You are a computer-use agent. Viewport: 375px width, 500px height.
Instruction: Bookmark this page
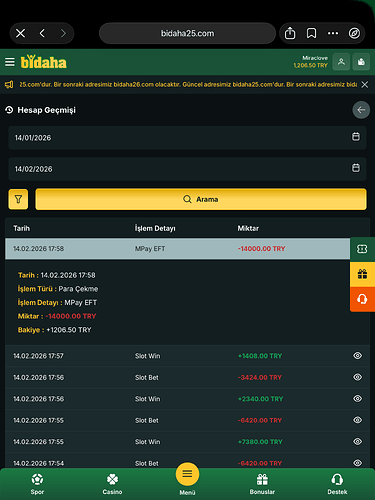click(311, 33)
